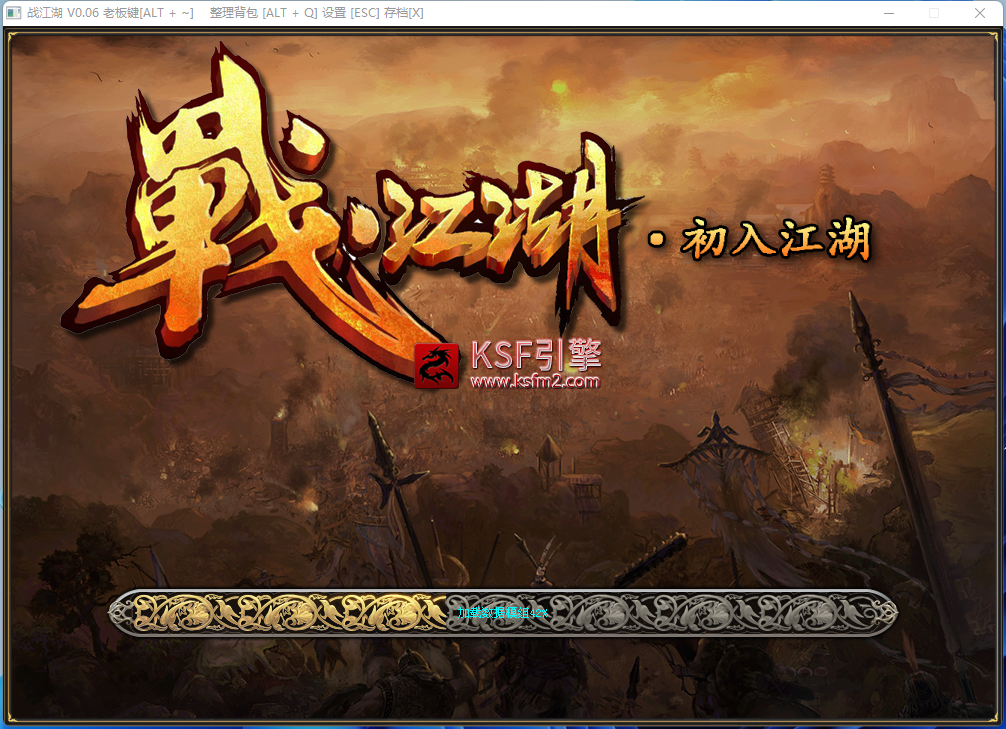
Task: Click the red KSF dragon engine logo
Action: (x=436, y=366)
